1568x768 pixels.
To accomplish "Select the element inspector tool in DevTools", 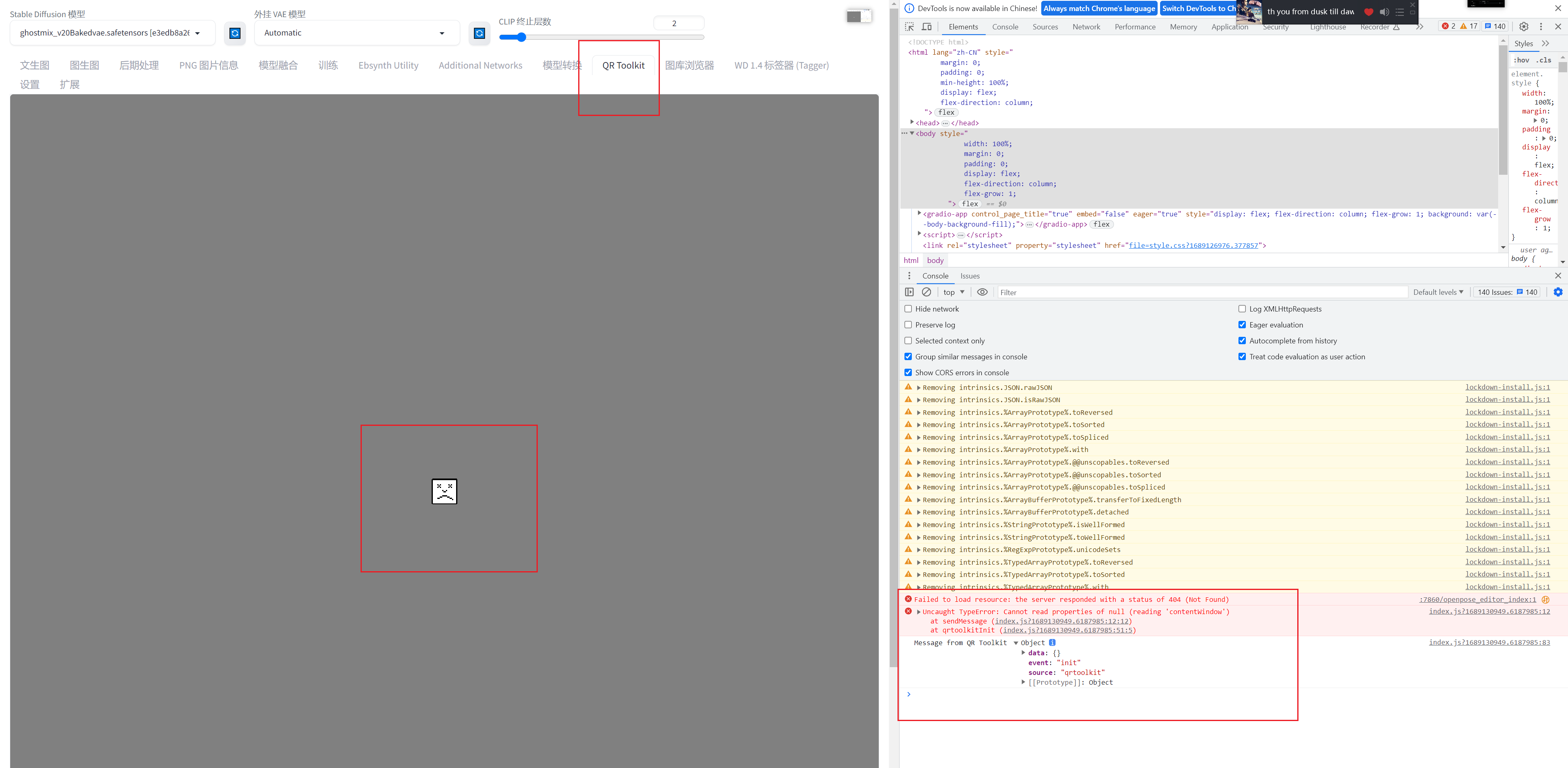I will click(x=909, y=26).
